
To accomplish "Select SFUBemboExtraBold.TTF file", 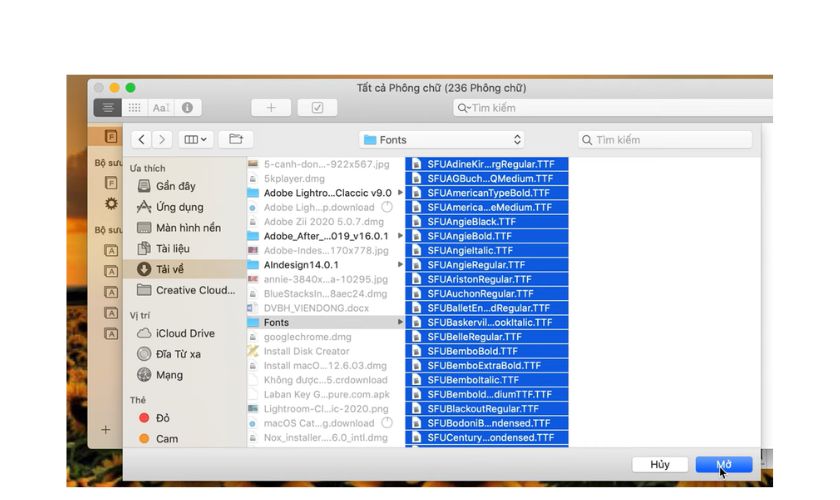I will pyautogui.click(x=487, y=365).
